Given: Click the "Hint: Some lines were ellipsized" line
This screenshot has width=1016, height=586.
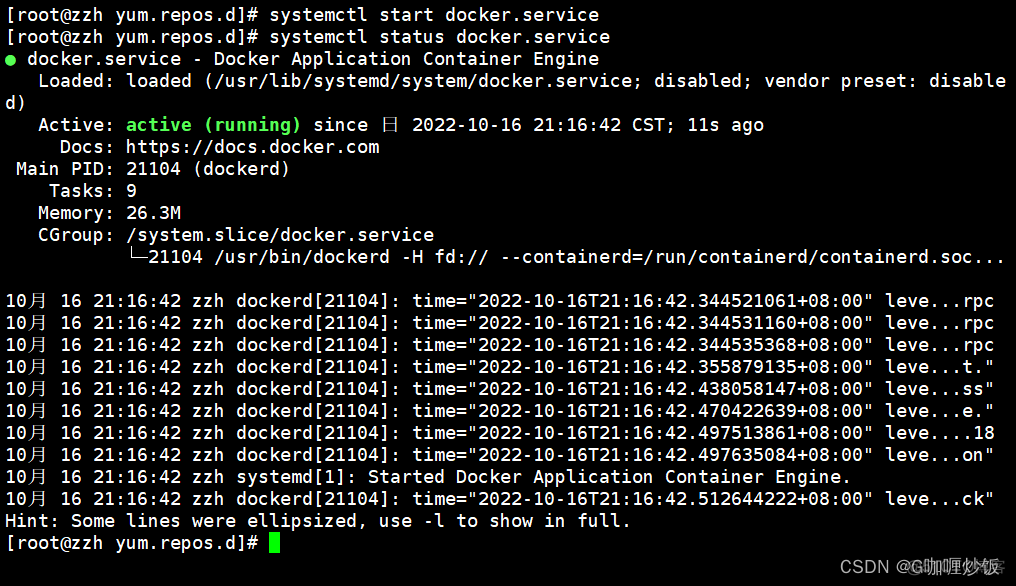Looking at the screenshot, I should point(318,521).
